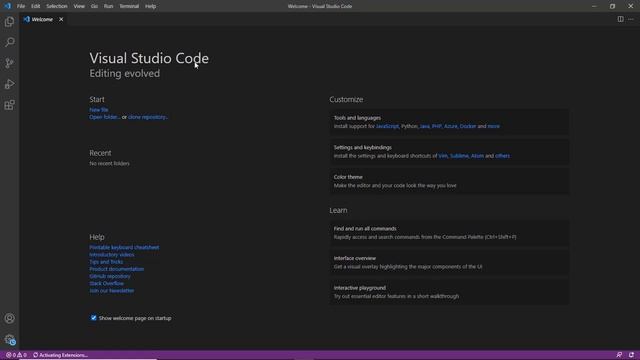Open the Explorer view in activity bar

[x=9, y=22]
